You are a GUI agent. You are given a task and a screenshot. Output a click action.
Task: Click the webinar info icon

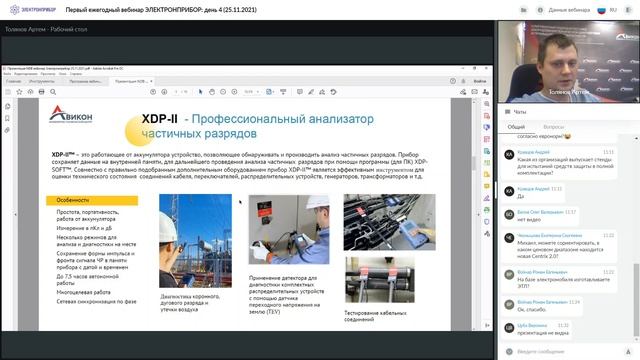(540, 10)
